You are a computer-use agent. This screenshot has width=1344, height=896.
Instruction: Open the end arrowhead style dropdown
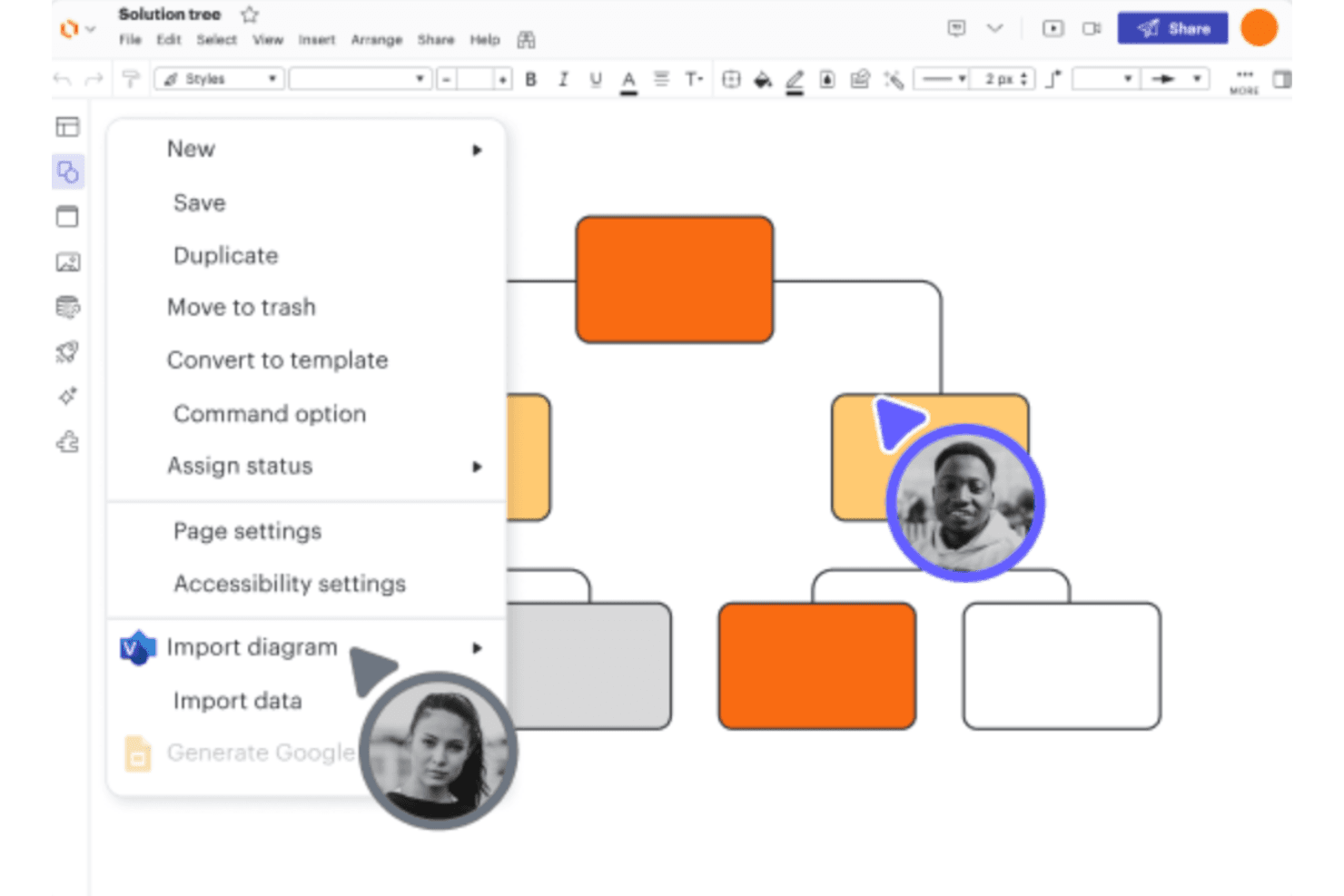click(x=1176, y=79)
